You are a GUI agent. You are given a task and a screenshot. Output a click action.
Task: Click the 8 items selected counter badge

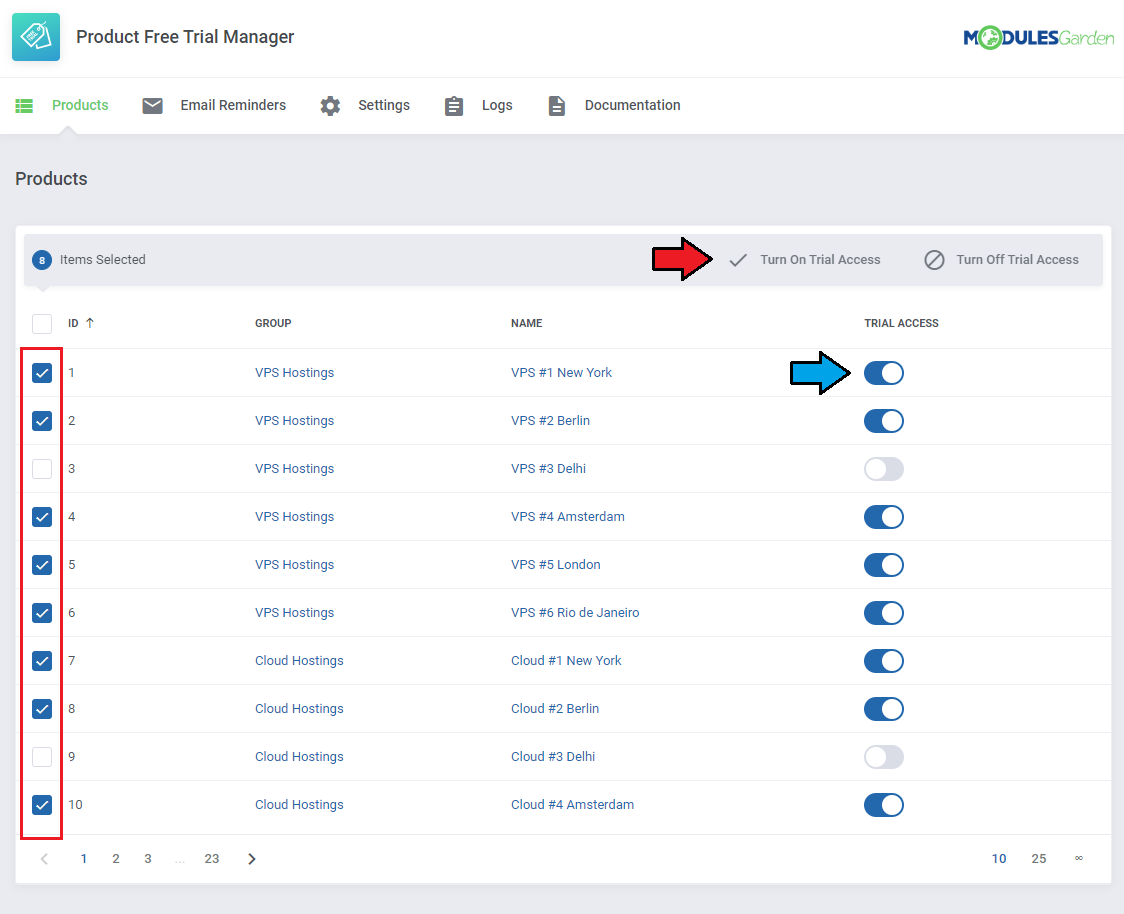(42, 260)
